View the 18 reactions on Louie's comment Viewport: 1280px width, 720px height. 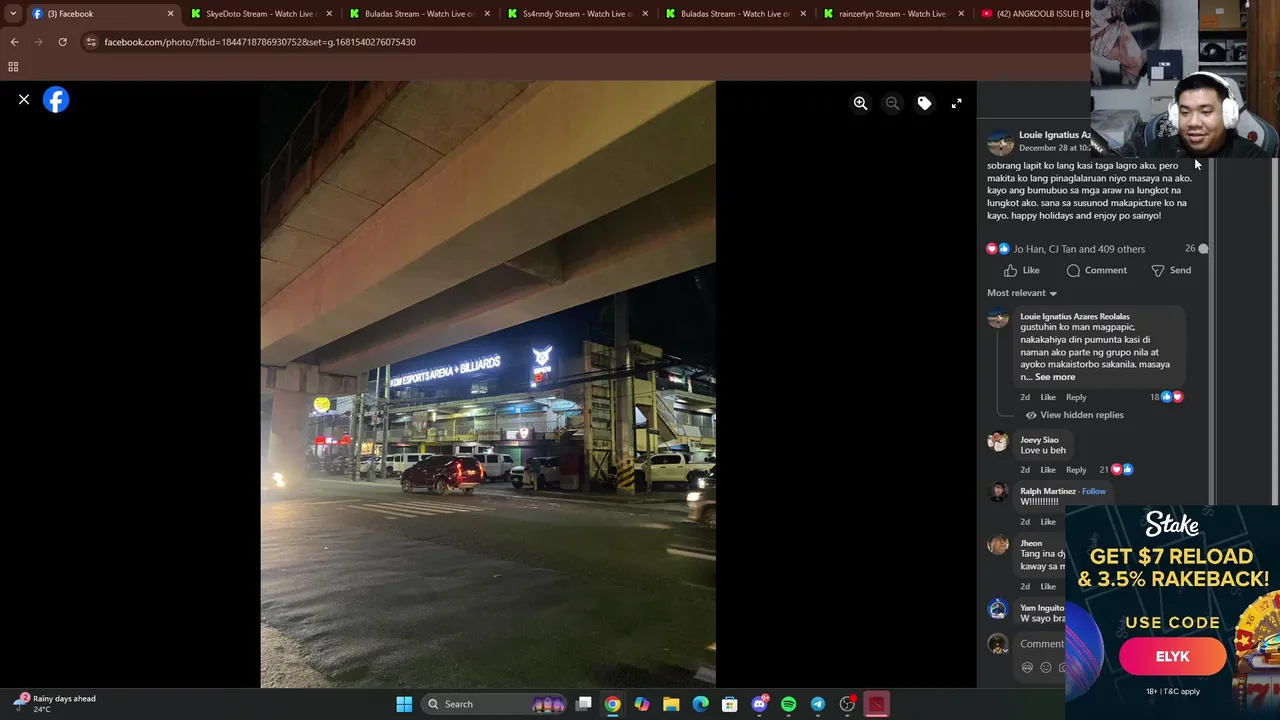[x=1166, y=397]
